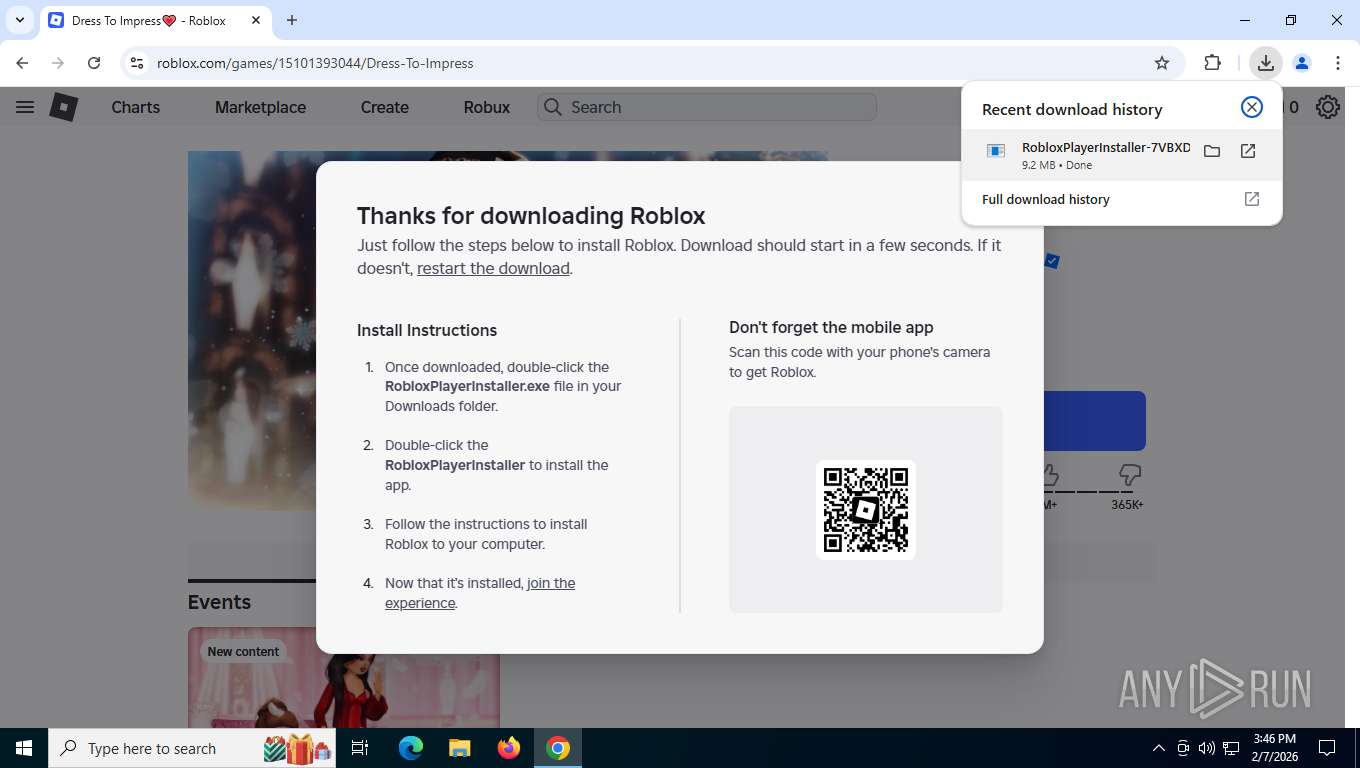Open Robux in Roblox navigation
The width and height of the screenshot is (1360, 768).
[x=487, y=107]
